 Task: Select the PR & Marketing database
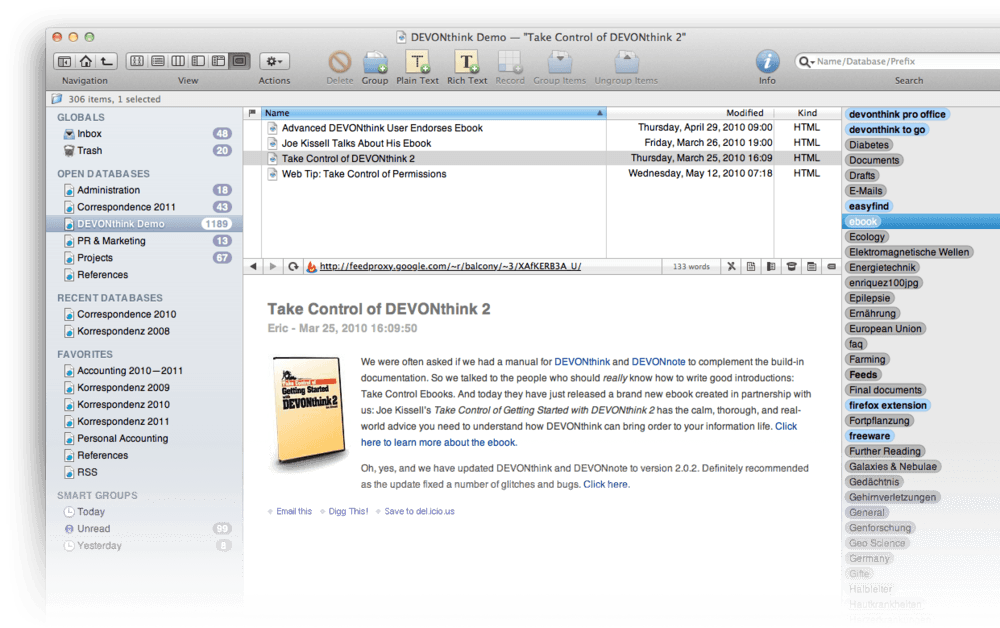pos(145,241)
